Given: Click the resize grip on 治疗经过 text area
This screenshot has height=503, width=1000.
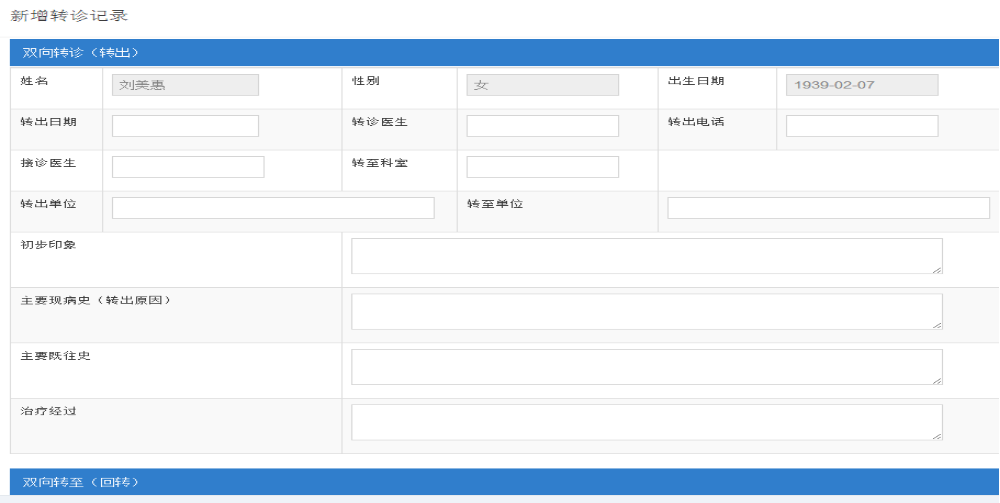Looking at the screenshot, I should coord(937,435).
